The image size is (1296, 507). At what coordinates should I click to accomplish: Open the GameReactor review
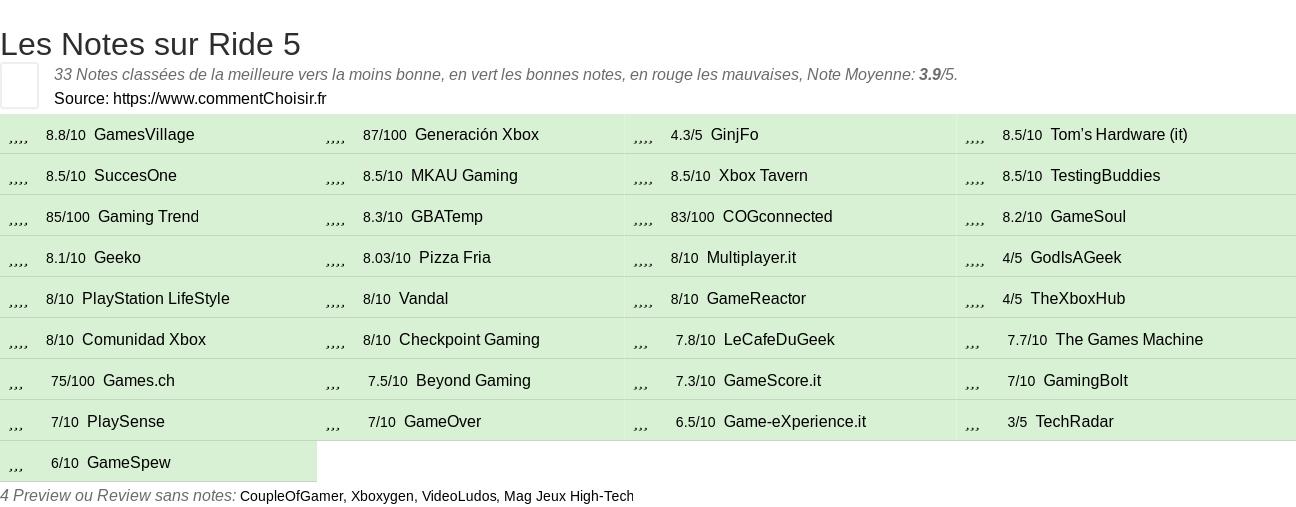[756, 299]
